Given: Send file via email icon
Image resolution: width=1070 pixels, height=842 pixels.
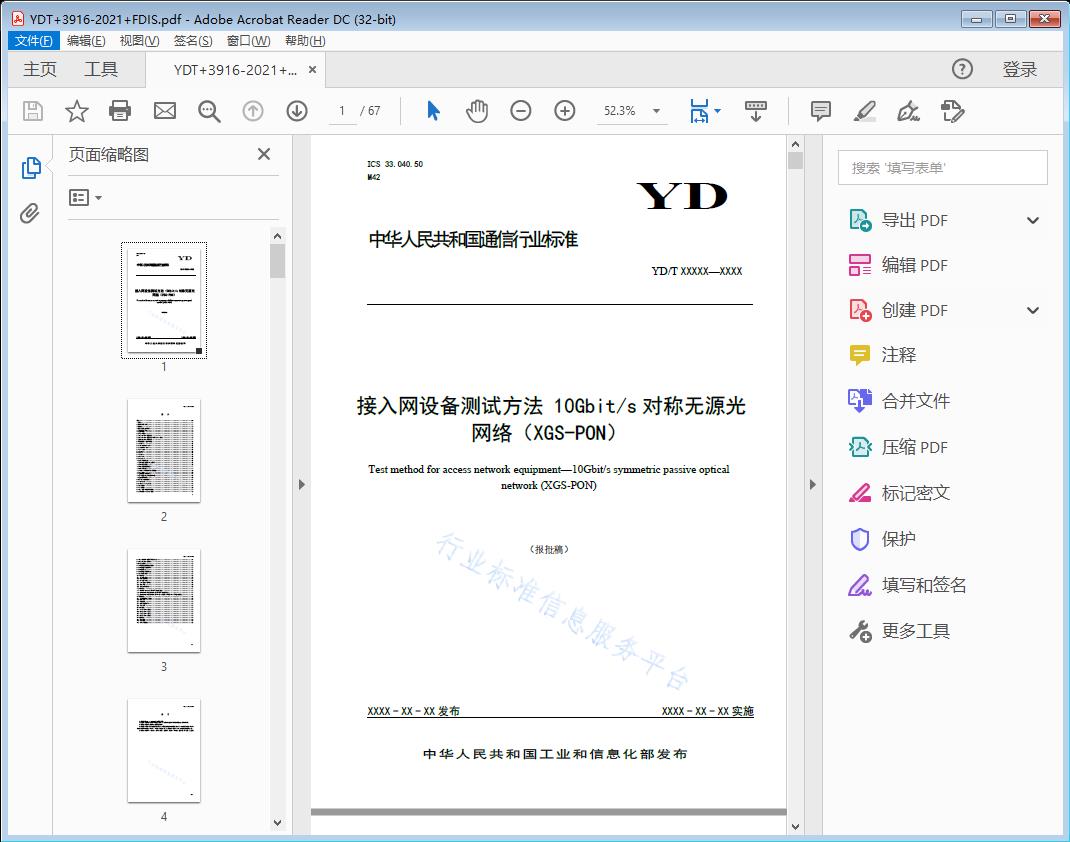Looking at the screenshot, I should coord(164,111).
